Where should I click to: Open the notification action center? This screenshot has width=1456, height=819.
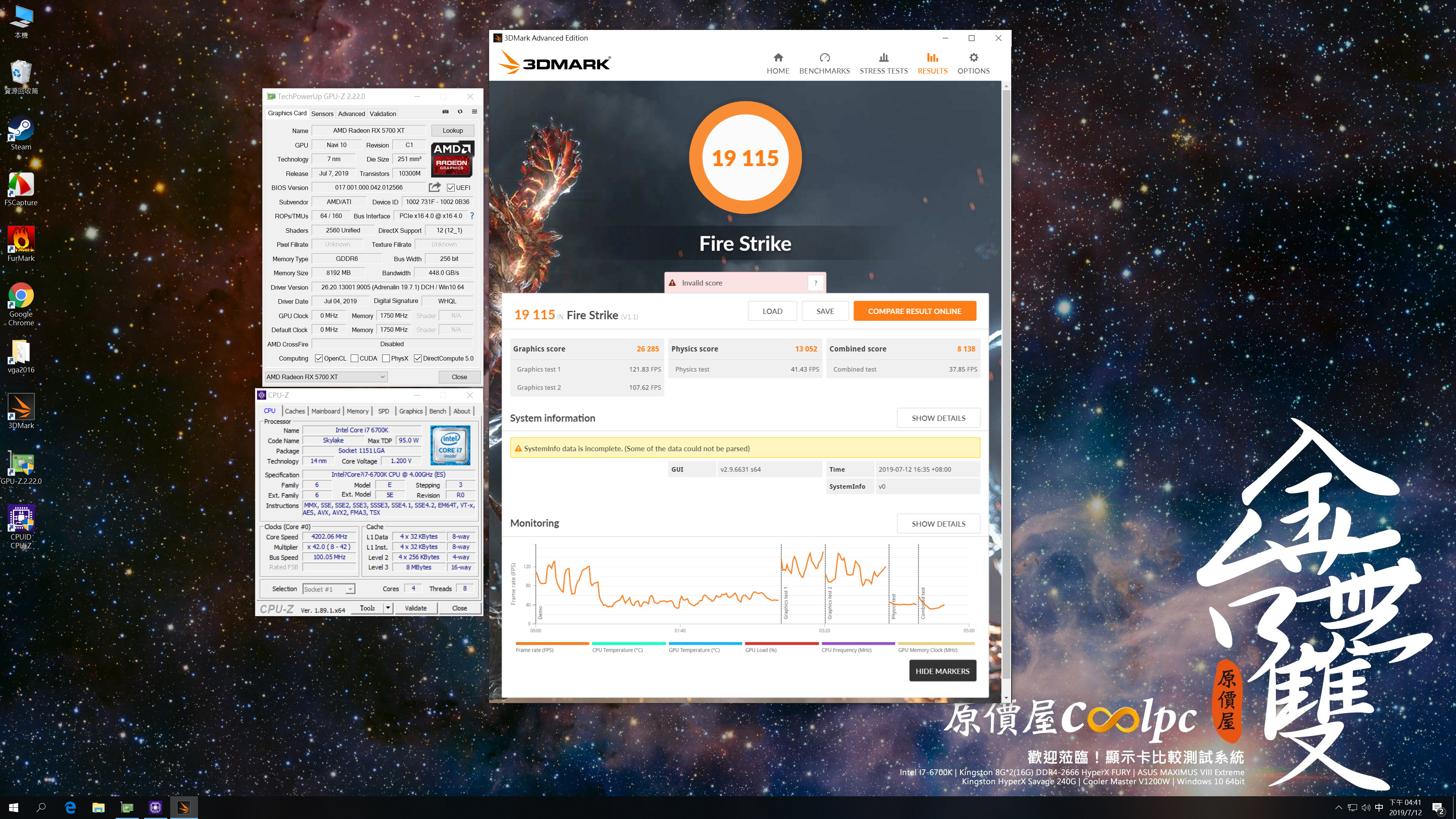coord(1439,808)
